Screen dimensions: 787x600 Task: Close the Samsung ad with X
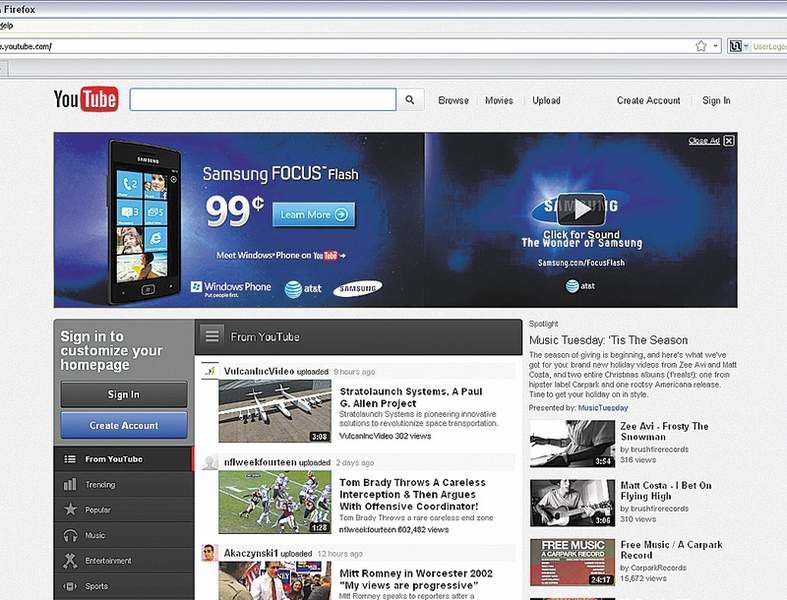(729, 141)
